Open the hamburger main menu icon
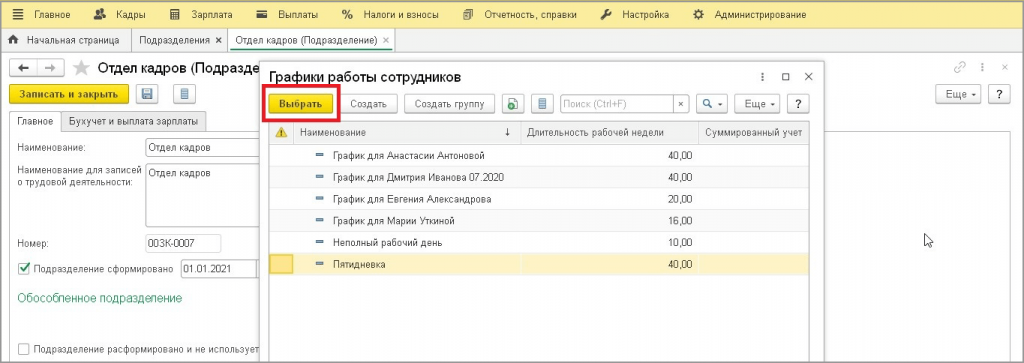 coord(18,14)
